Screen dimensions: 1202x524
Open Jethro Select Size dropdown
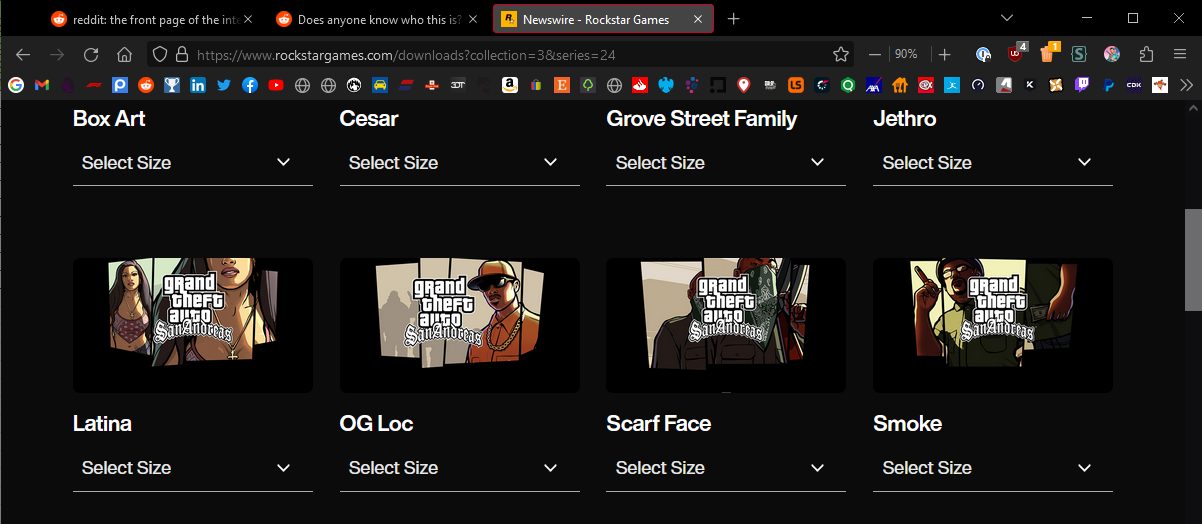(x=993, y=163)
